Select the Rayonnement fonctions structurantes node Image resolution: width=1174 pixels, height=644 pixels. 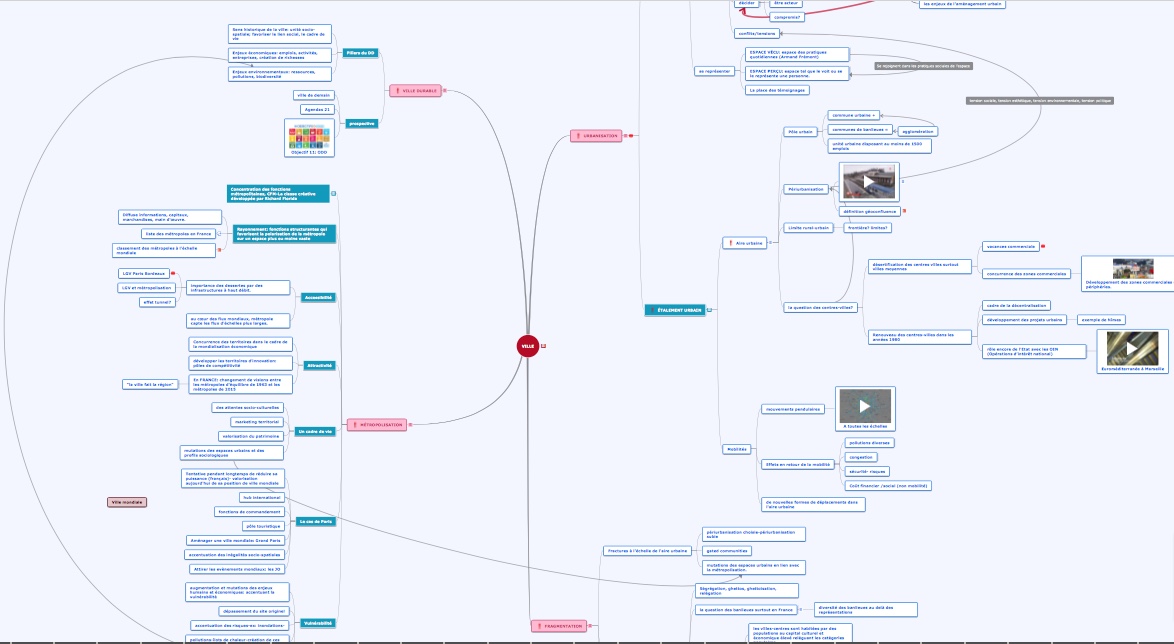click(x=285, y=234)
